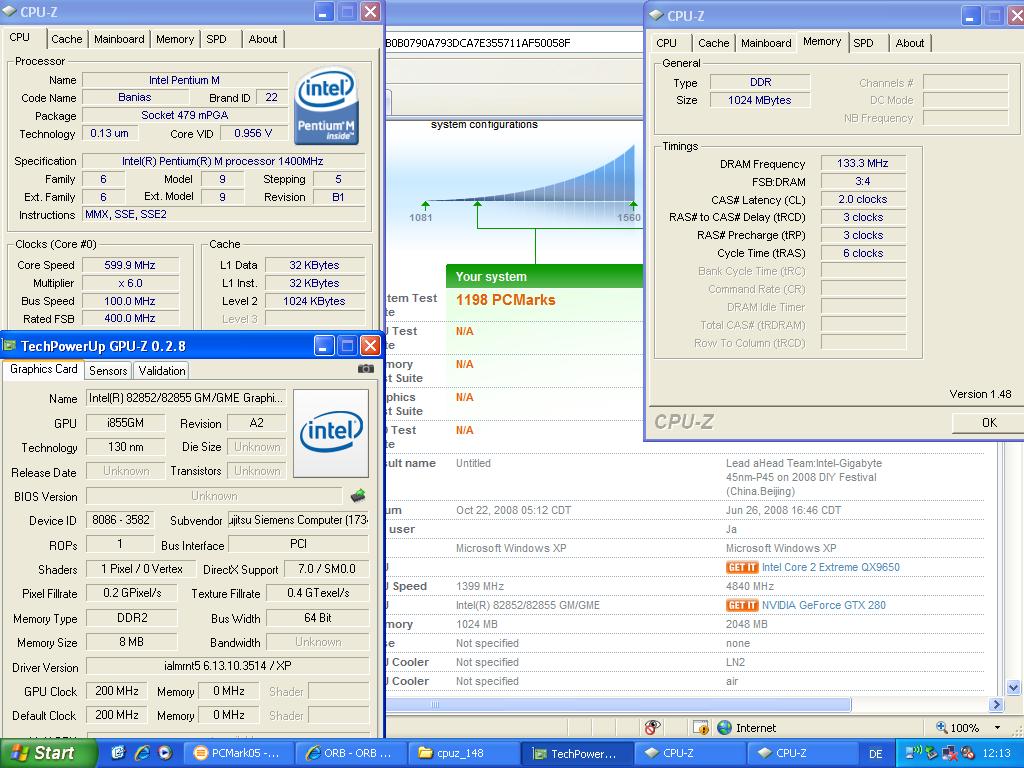Click Show Desktop quick launch icon
The width and height of the screenshot is (1024, 768).
tap(118, 753)
